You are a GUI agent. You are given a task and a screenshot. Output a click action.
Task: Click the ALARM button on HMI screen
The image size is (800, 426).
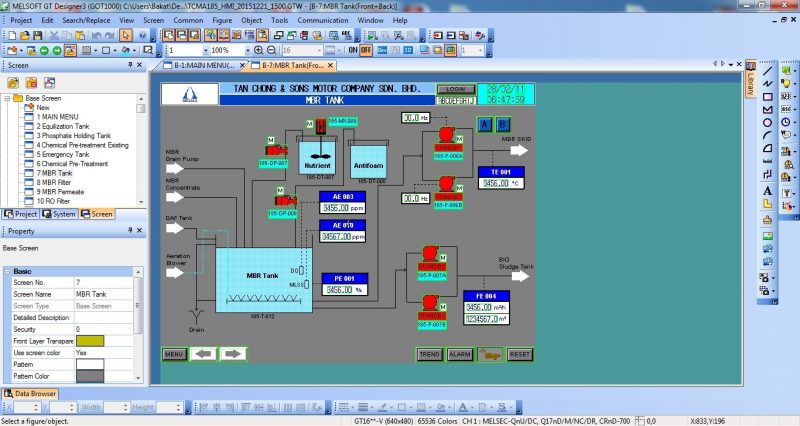460,354
